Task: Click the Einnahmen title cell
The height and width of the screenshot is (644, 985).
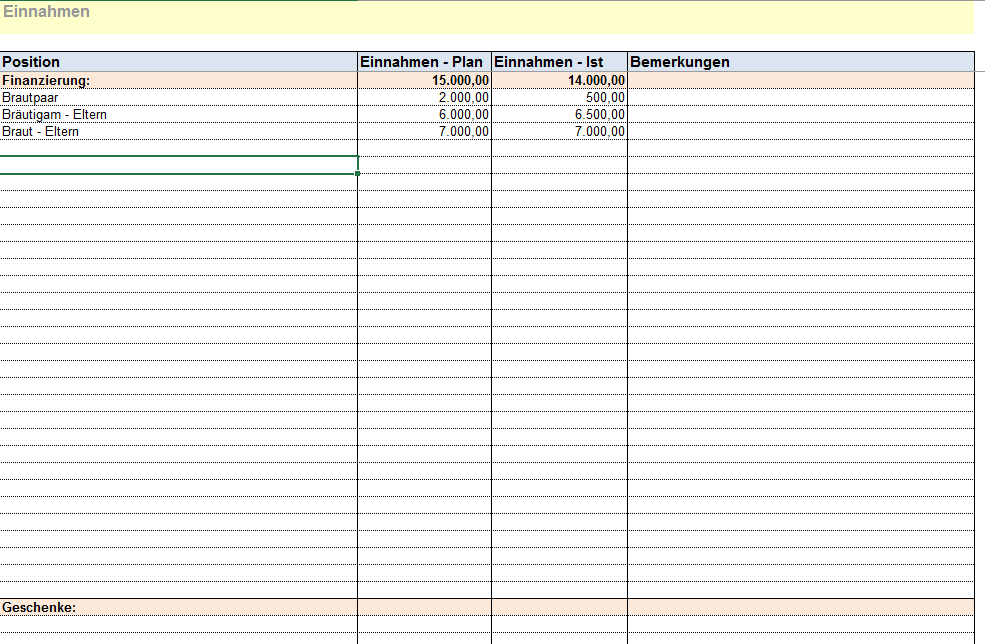Action: click(x=46, y=12)
